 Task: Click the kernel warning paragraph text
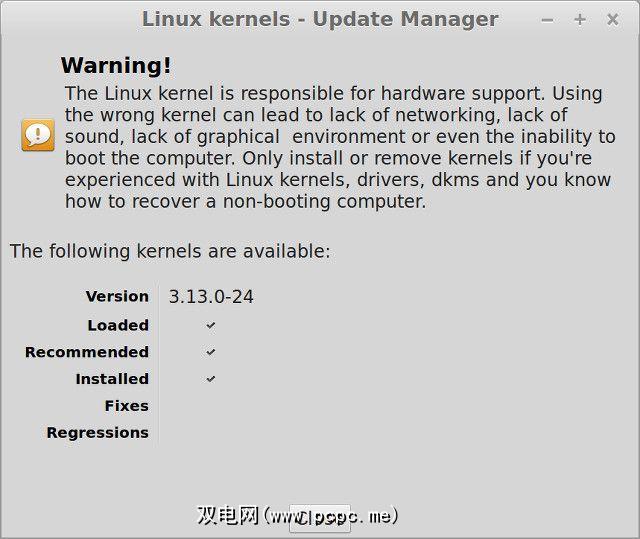[340, 147]
